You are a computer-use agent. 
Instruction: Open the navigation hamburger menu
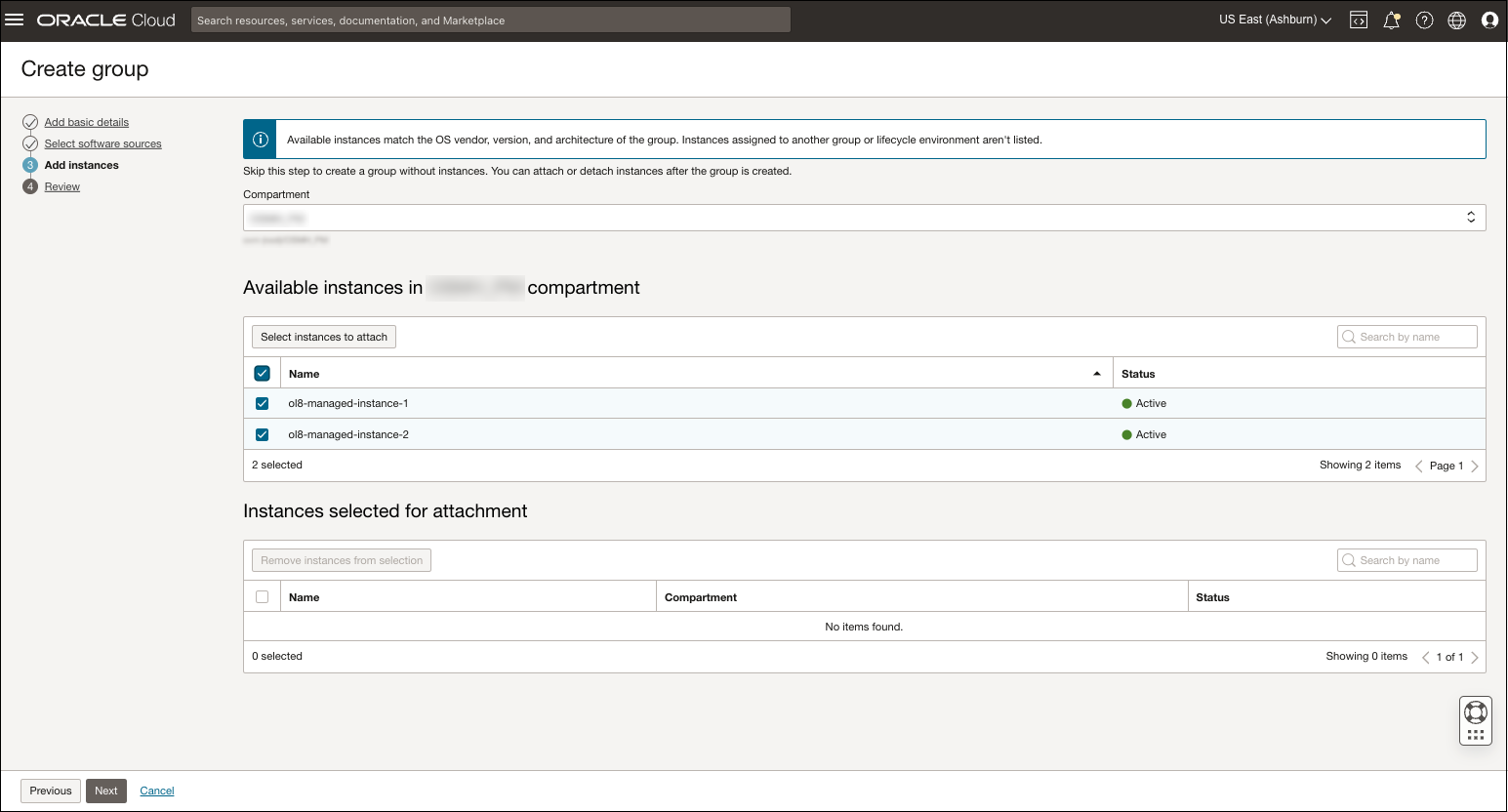click(x=15, y=20)
